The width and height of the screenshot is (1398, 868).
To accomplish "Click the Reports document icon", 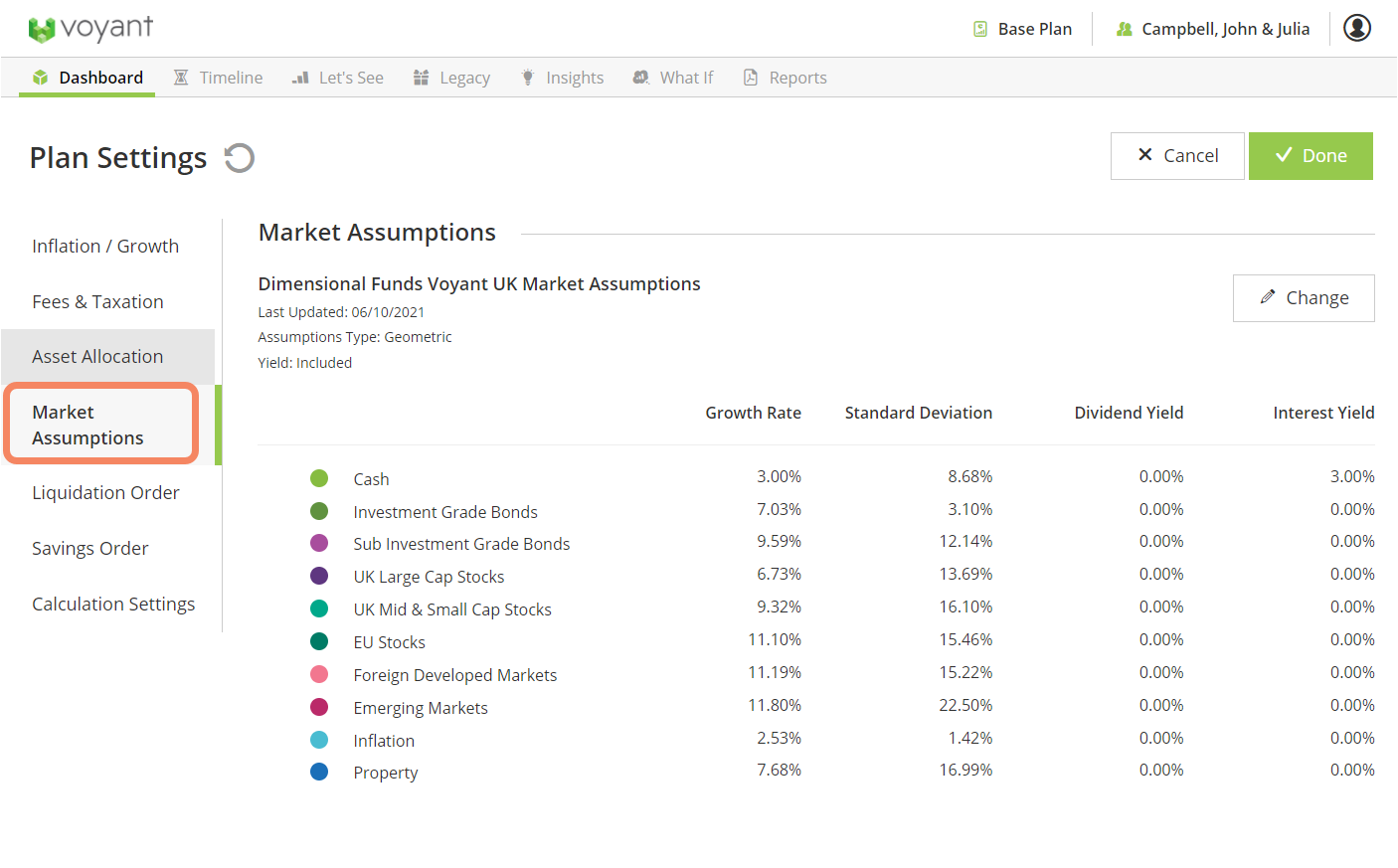I will (751, 78).
